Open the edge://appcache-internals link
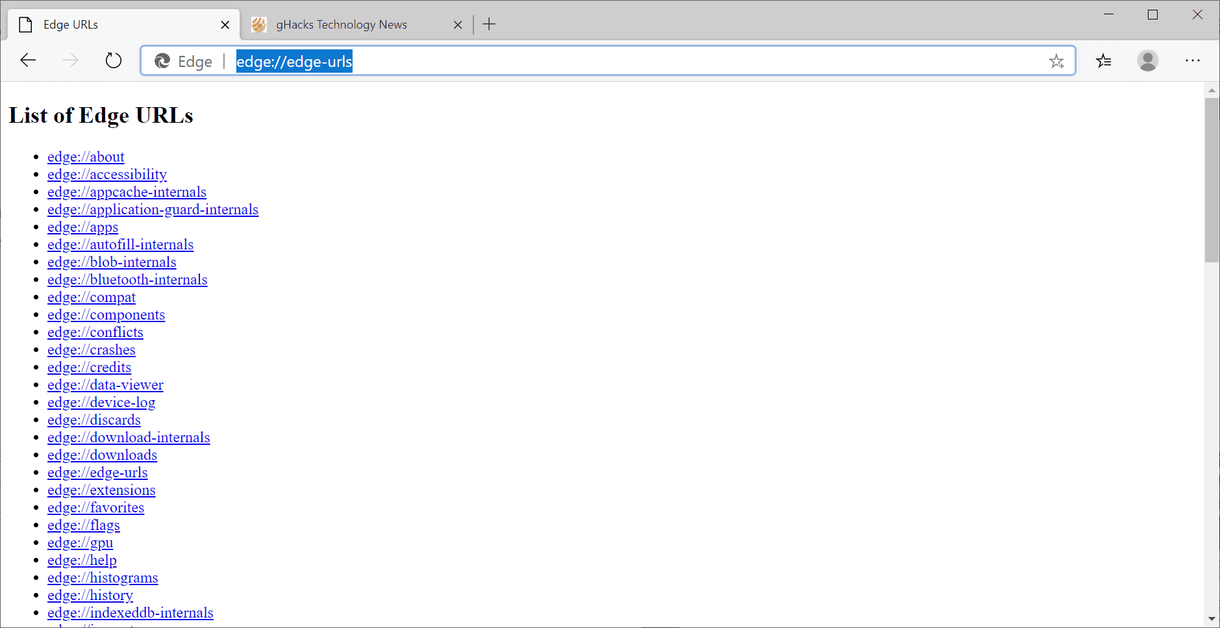The height and width of the screenshot is (628, 1220). tap(127, 192)
